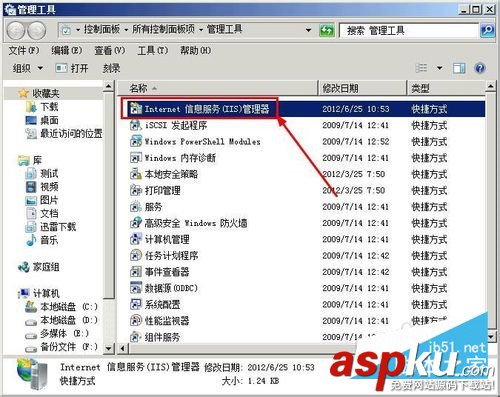This screenshot has width=500, height=397.
Task: Click the search magnifier icon
Action: (487, 30)
